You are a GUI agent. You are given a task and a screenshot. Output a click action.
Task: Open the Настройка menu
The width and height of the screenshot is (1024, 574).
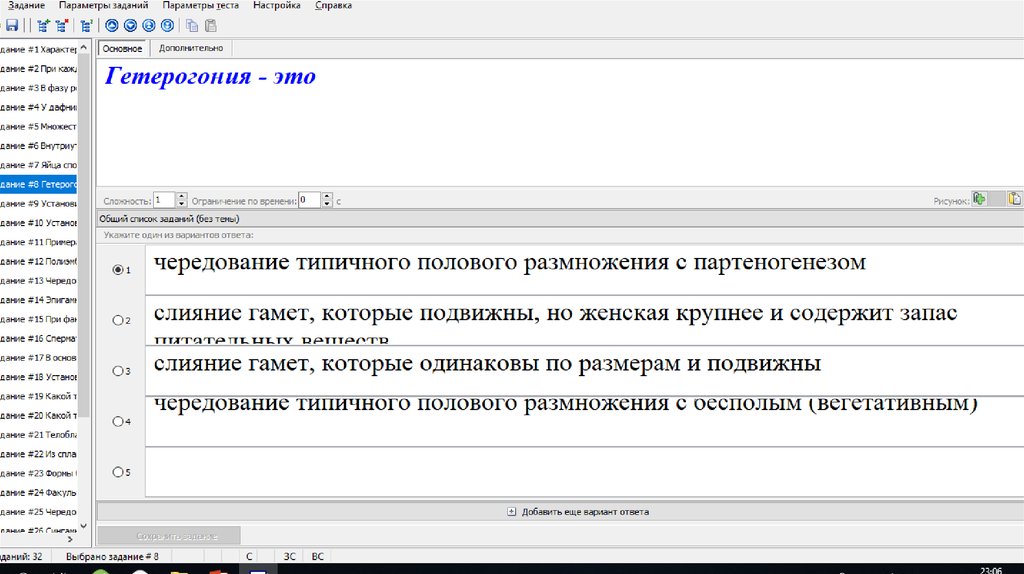(276, 6)
